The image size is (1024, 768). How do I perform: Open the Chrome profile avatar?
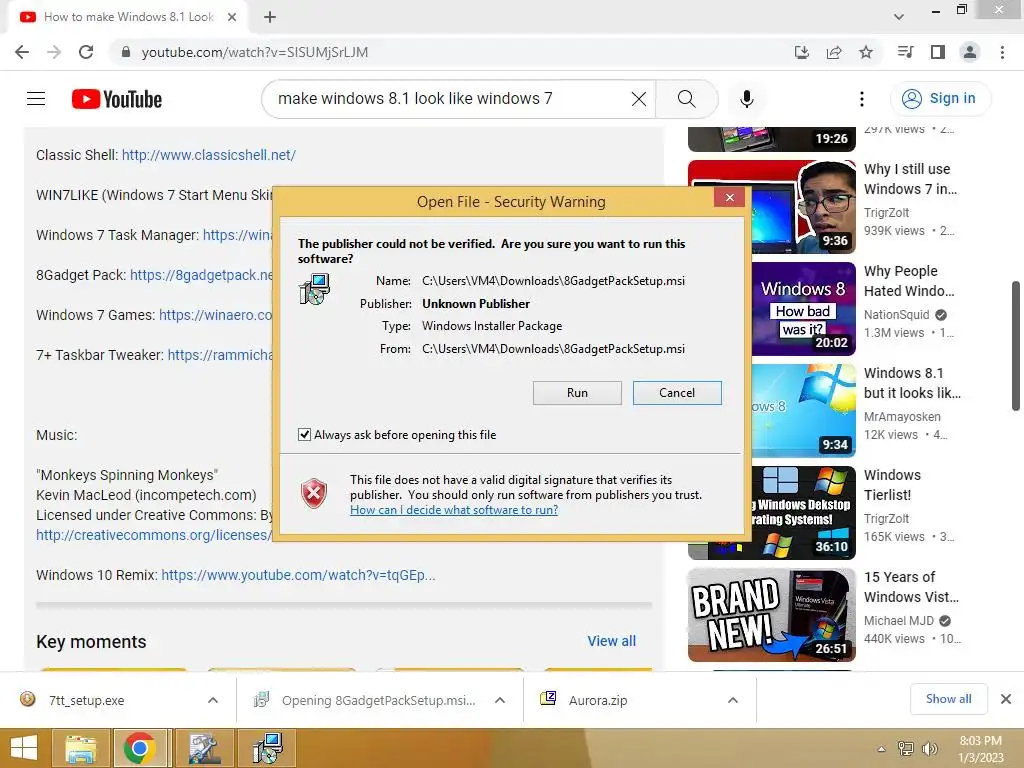[970, 52]
